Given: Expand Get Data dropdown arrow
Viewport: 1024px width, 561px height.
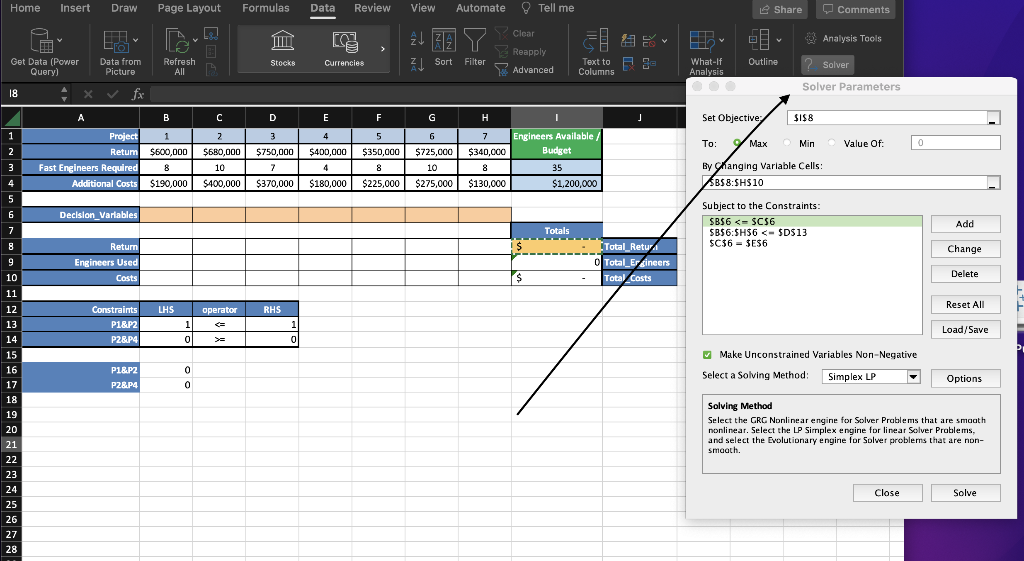Looking at the screenshot, I should coord(60,40).
